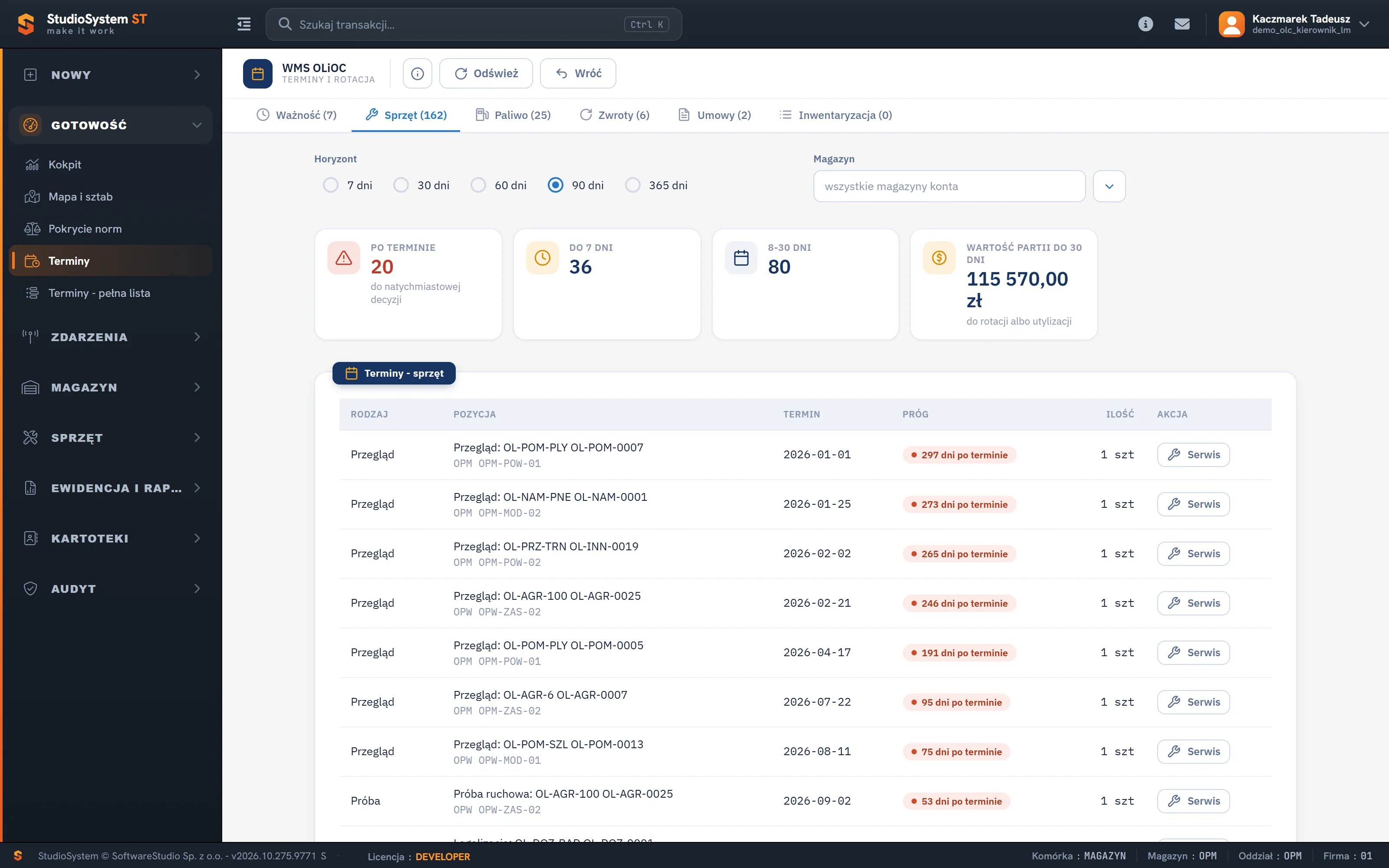The height and width of the screenshot is (868, 1389).
Task: Open Kokpit in the sidebar
Action: pyautogui.click(x=111, y=165)
